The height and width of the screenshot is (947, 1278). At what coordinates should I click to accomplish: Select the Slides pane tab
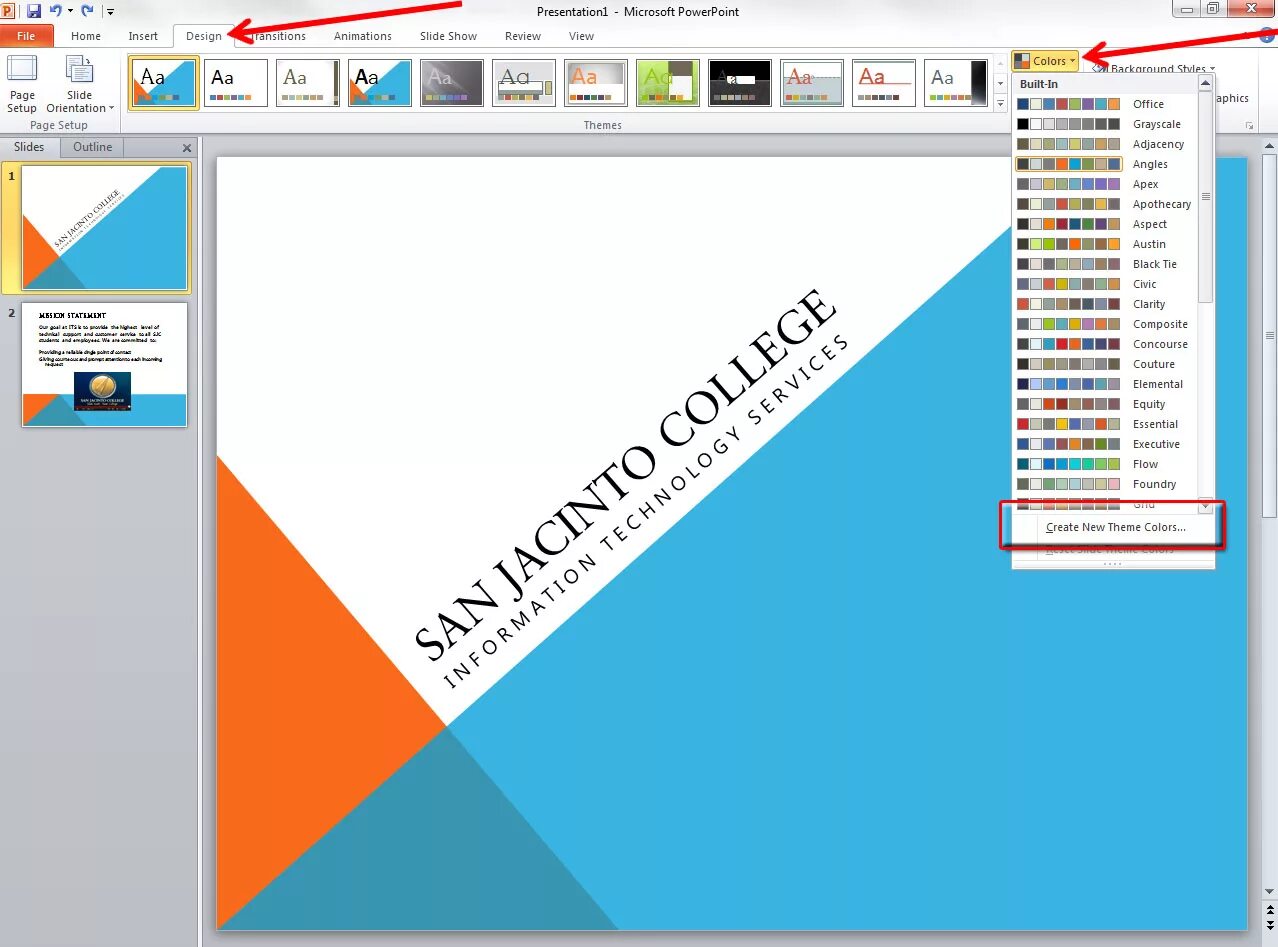tap(29, 147)
